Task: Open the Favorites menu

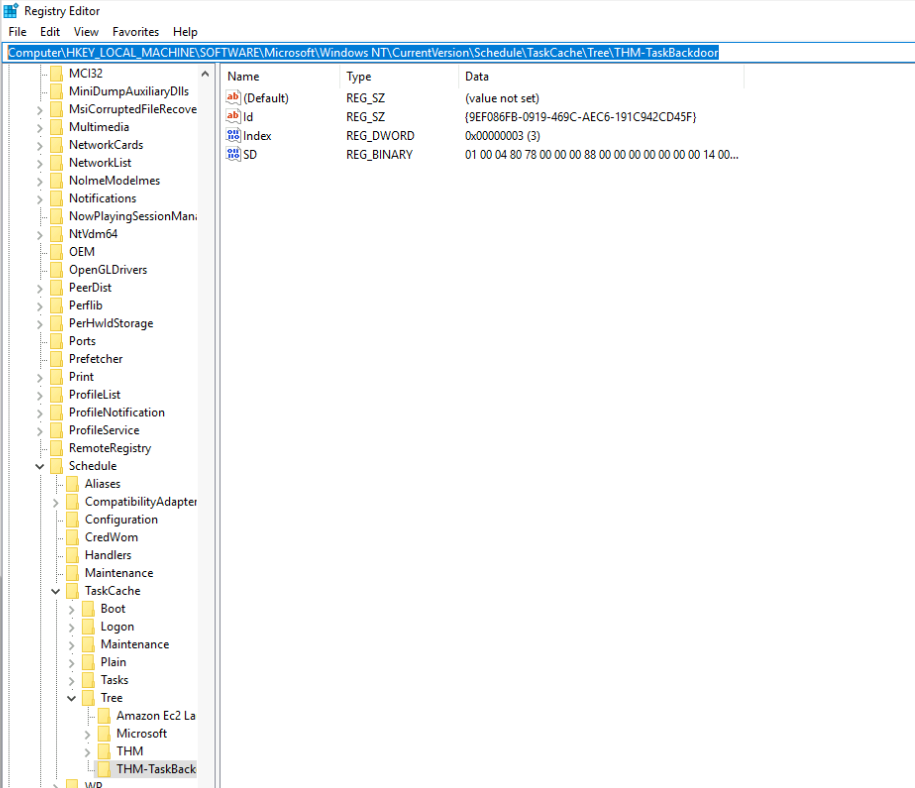Action: (135, 32)
